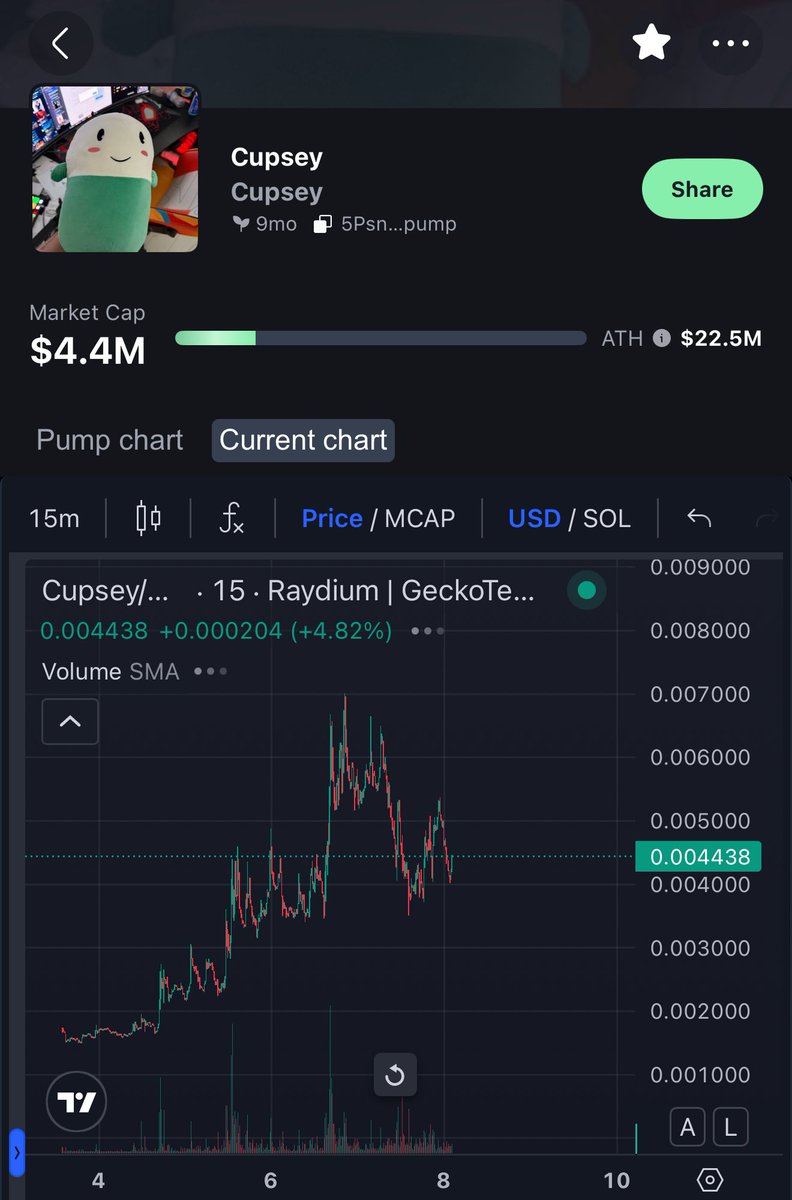Expand the blue side panel handle
Screen dimensions: 792x1200
coord(16,1153)
